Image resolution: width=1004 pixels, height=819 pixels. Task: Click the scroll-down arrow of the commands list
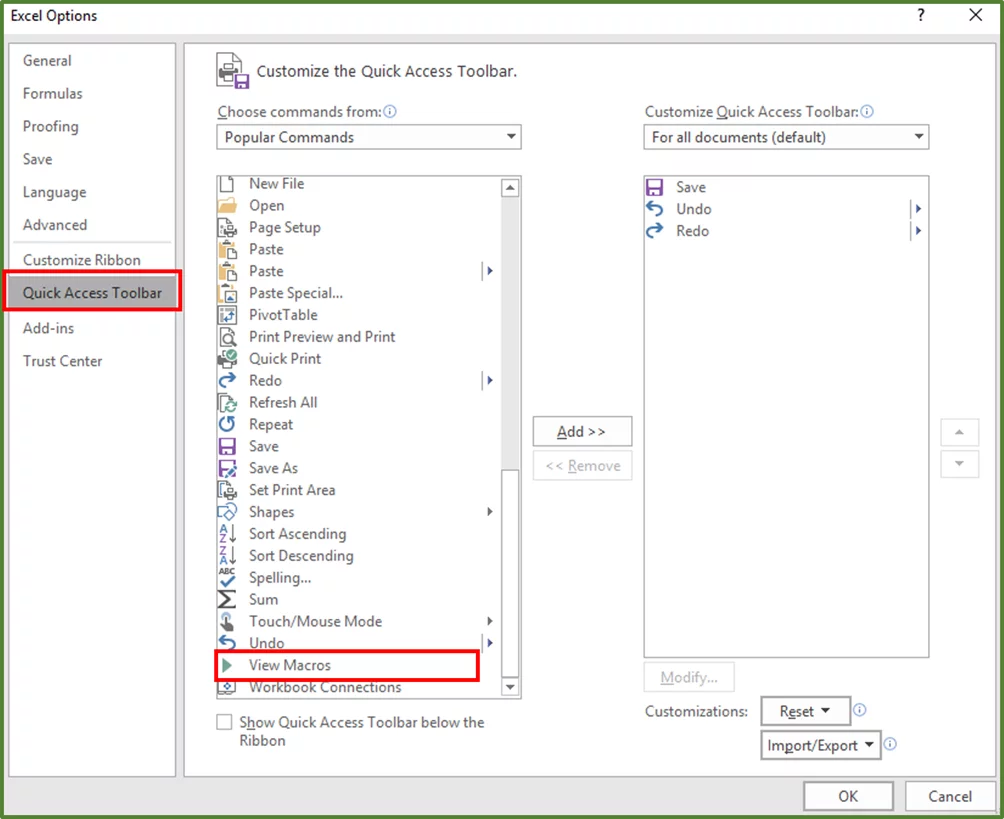tap(510, 687)
